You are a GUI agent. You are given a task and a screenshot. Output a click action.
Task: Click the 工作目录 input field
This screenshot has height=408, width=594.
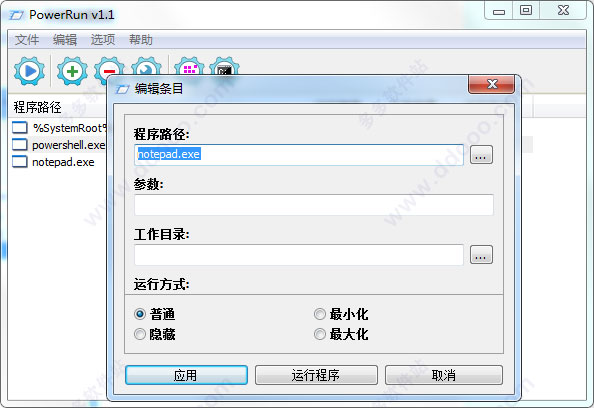click(299, 255)
